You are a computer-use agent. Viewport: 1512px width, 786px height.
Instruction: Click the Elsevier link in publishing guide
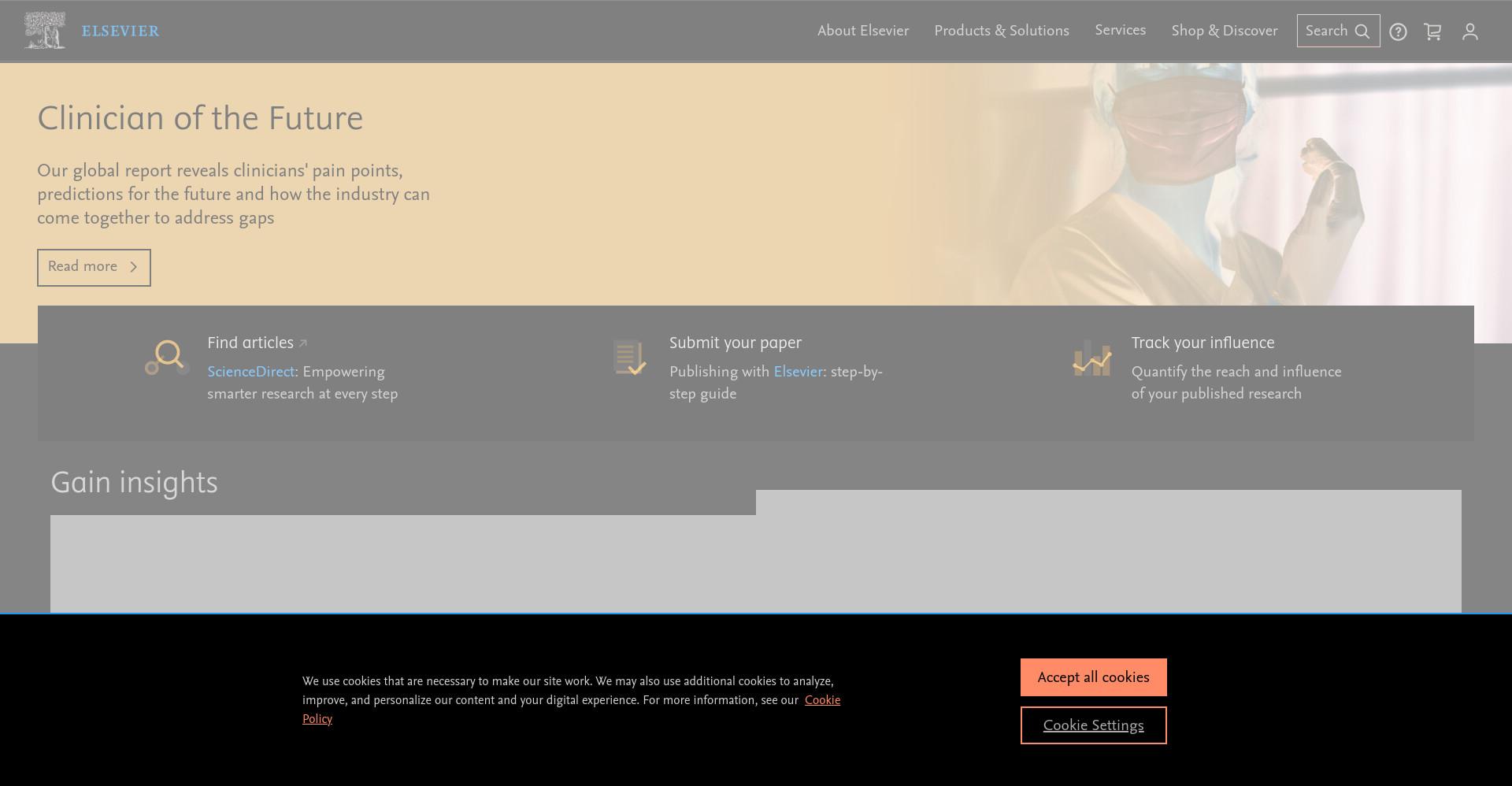pyautogui.click(x=798, y=372)
